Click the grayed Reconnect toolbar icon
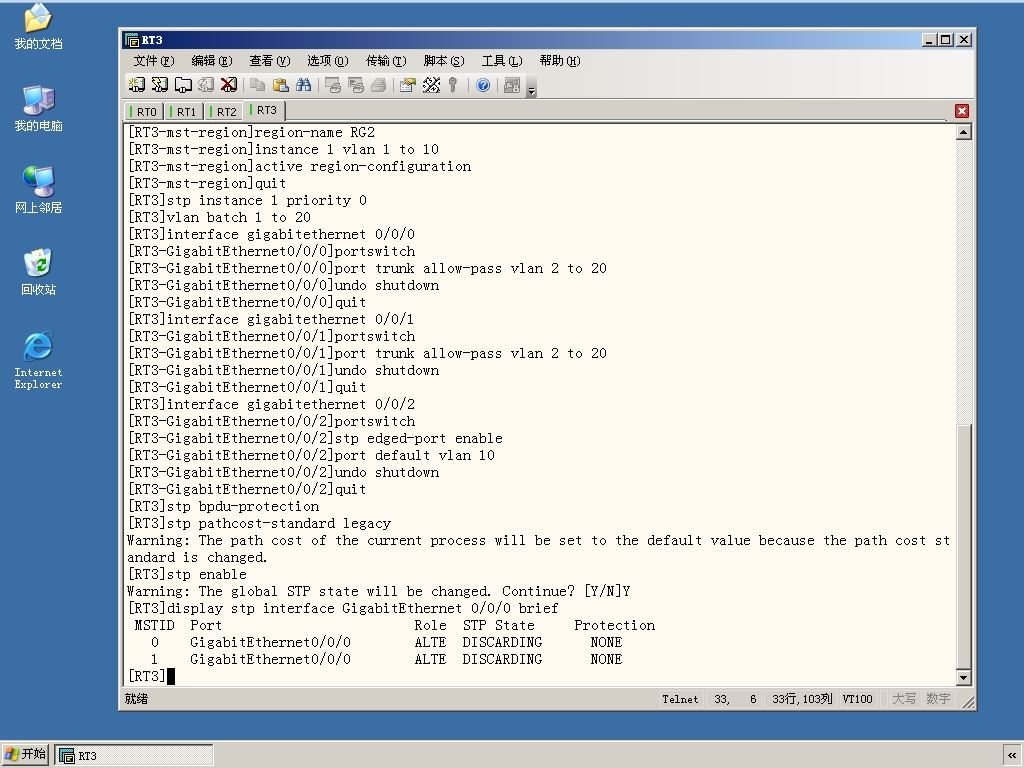Image resolution: width=1024 pixels, height=768 pixels. (x=206, y=85)
